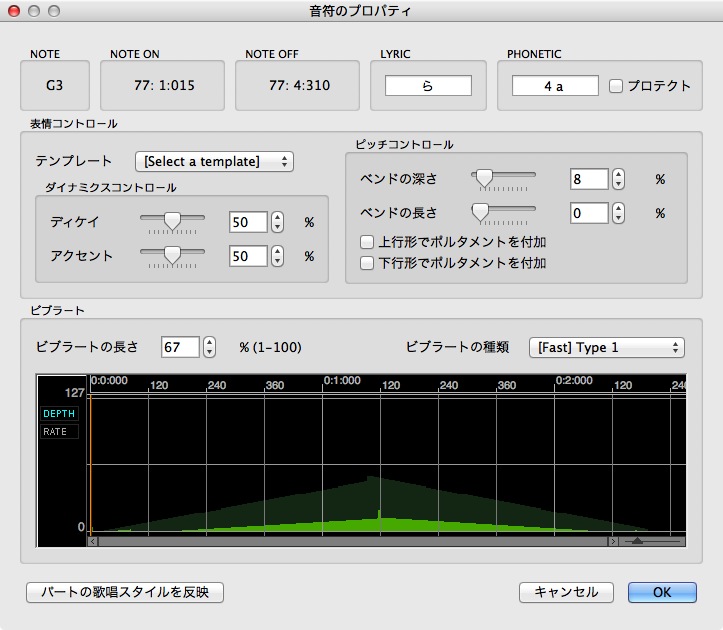
Task: Click the vibrato graph horizontal scrollbar
Action: (x=353, y=541)
